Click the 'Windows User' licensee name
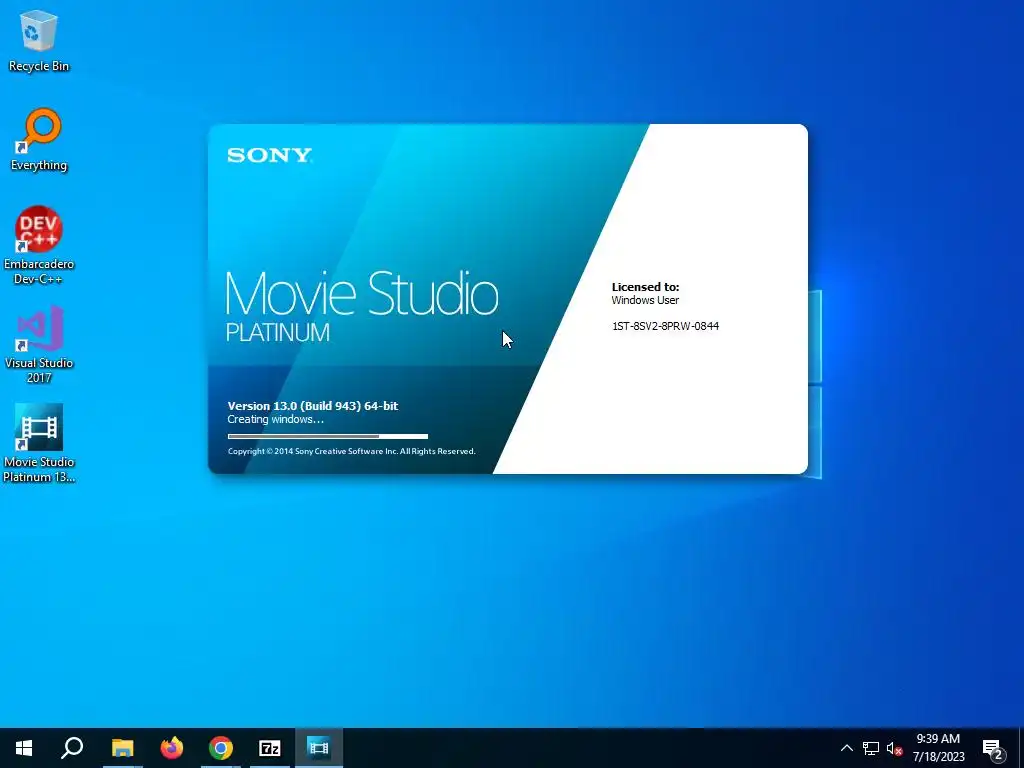The height and width of the screenshot is (768, 1024). click(645, 300)
